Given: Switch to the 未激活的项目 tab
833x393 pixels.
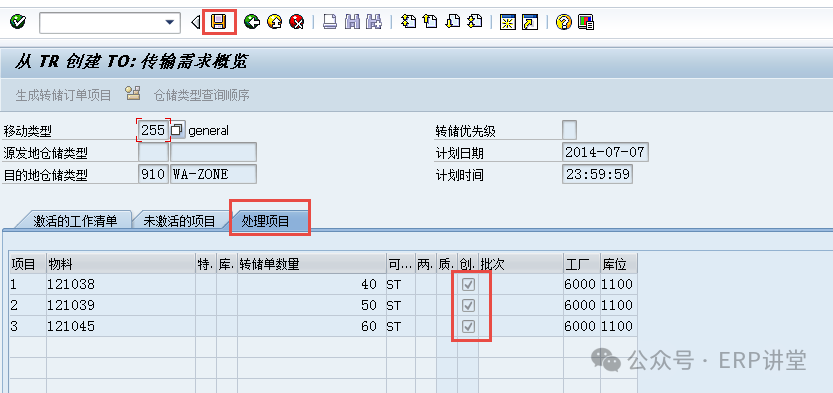Looking at the screenshot, I should point(179,221).
